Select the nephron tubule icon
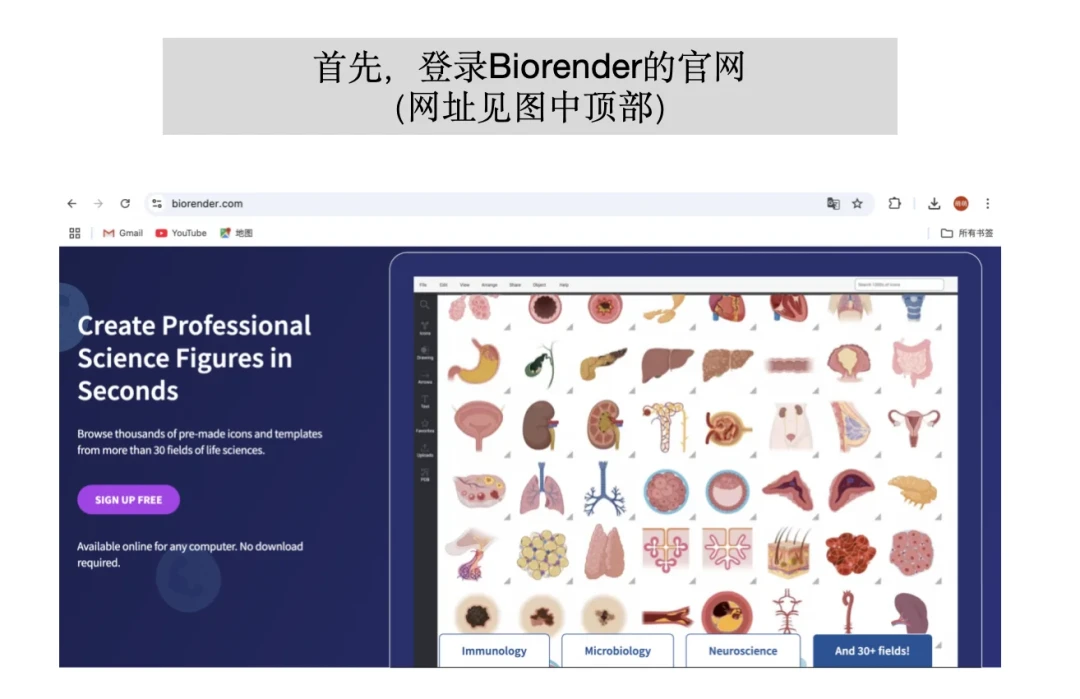The height and width of the screenshot is (699, 1080). (x=665, y=426)
